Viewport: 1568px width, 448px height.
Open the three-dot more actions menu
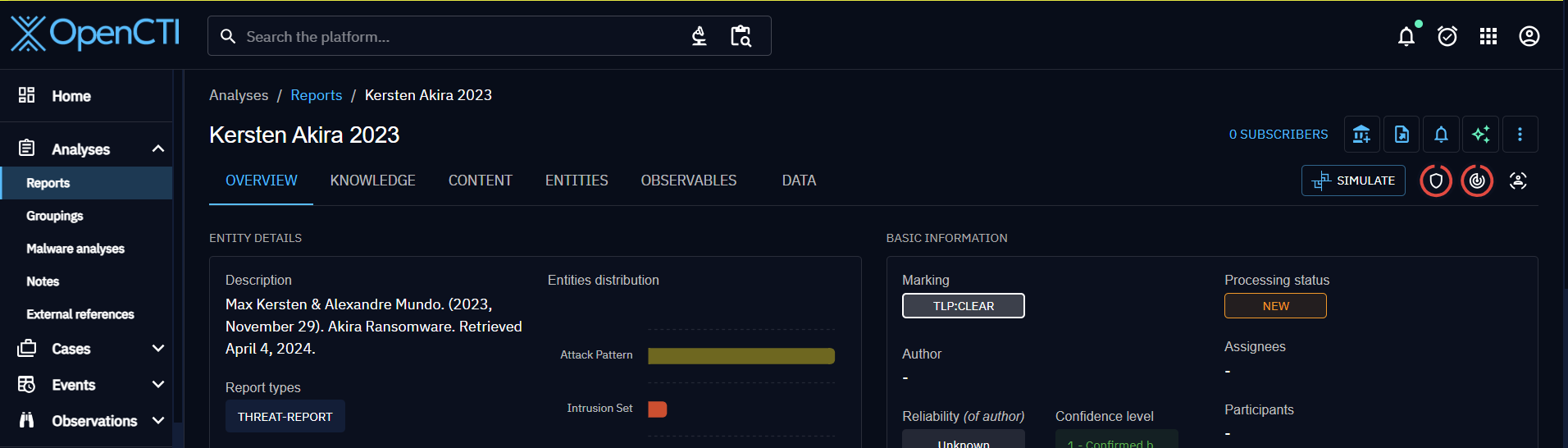[x=1520, y=135]
